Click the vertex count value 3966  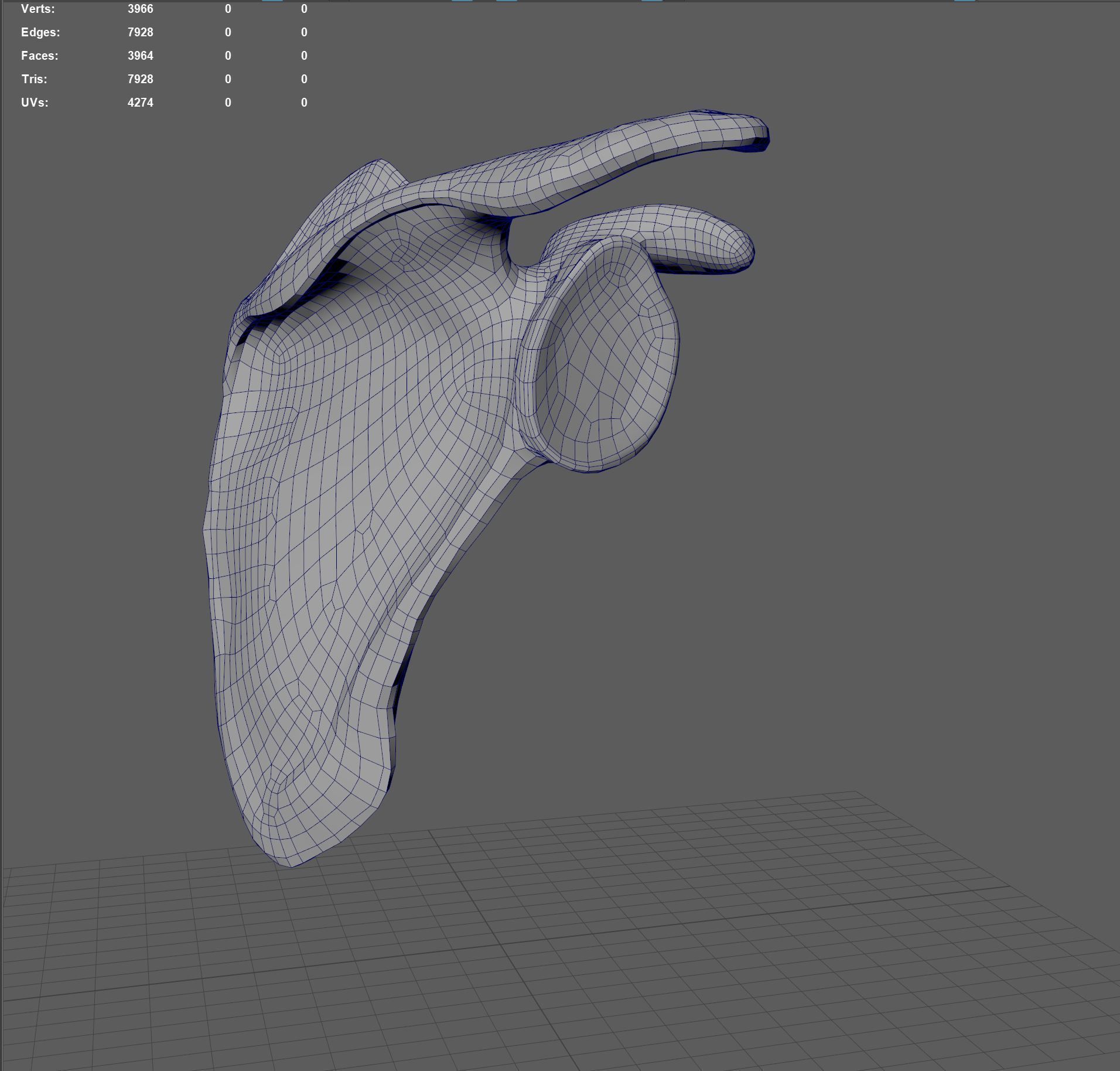(x=141, y=9)
